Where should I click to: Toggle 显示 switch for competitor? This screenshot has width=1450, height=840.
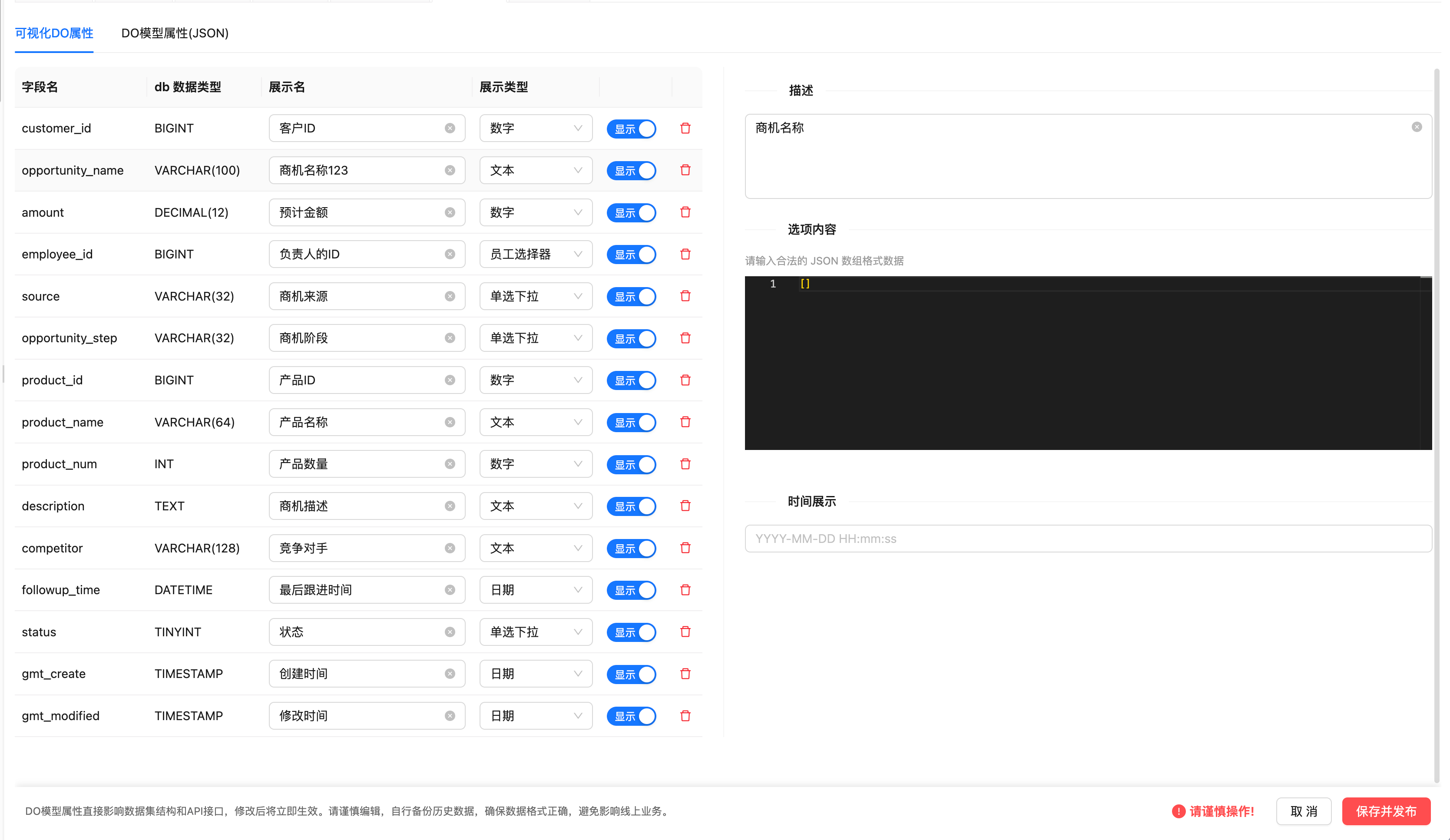[631, 549]
